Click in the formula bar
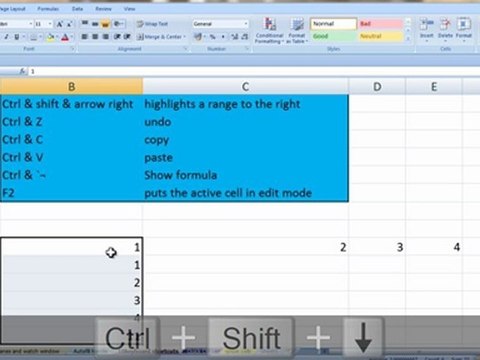 [x=253, y=71]
